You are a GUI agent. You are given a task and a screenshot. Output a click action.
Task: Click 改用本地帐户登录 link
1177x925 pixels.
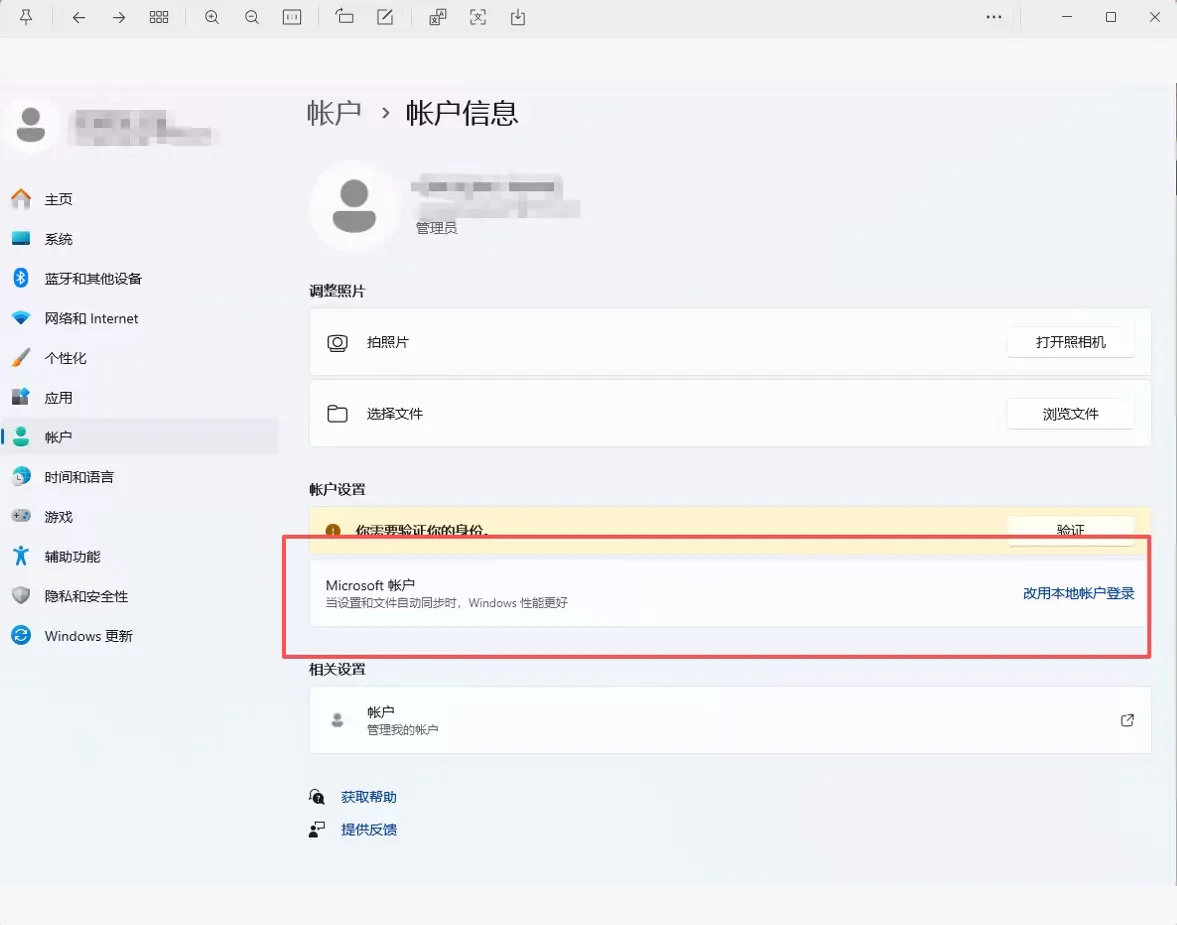point(1078,592)
